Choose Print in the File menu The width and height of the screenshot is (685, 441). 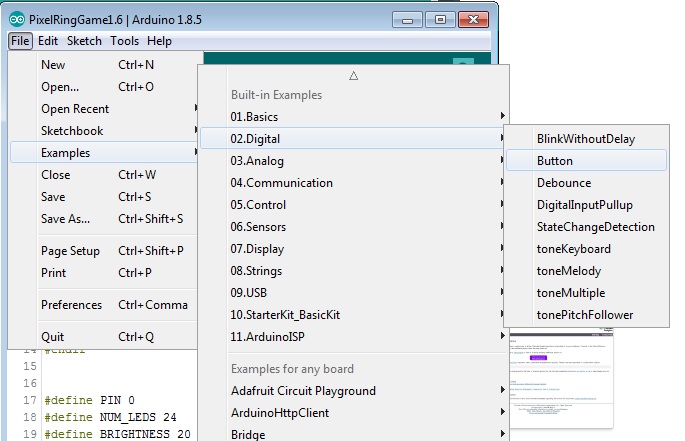pyautogui.click(x=104, y=272)
